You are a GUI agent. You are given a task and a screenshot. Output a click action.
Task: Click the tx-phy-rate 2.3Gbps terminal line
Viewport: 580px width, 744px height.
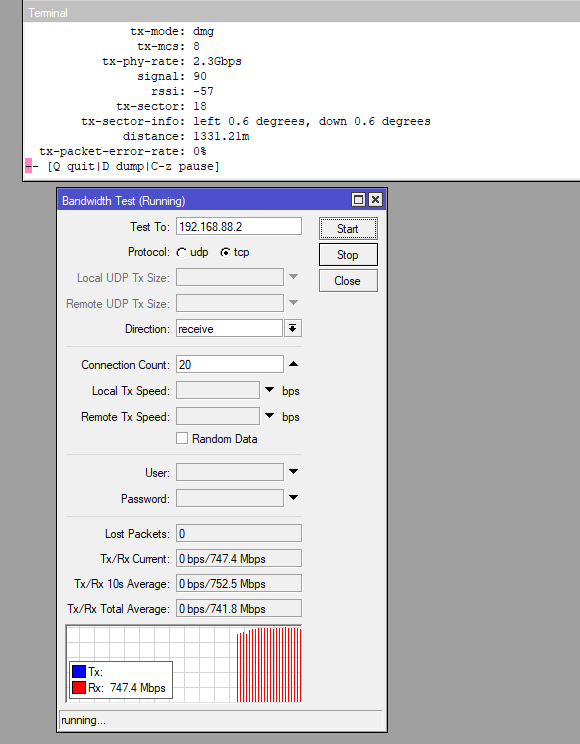click(171, 61)
